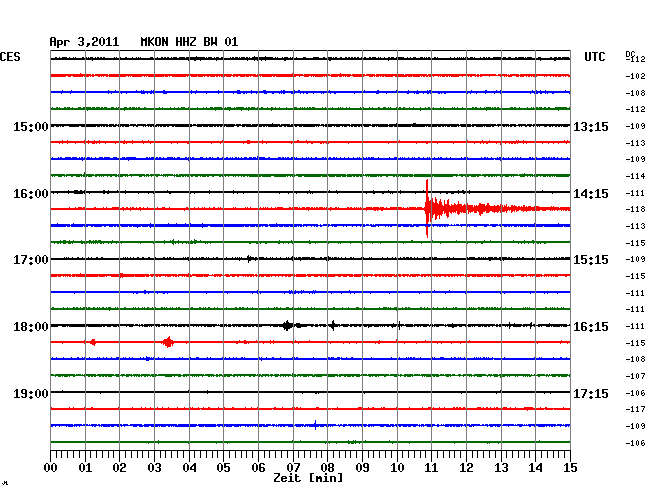Pick minute "03" on the time axis
Screen dimensions: 650x494
(154, 467)
